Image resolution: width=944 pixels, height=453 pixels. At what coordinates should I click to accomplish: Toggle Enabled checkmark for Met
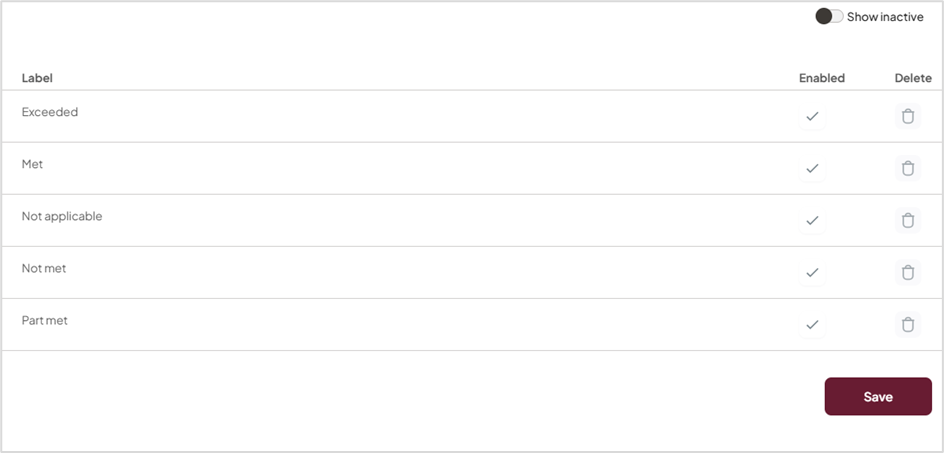[x=812, y=168]
